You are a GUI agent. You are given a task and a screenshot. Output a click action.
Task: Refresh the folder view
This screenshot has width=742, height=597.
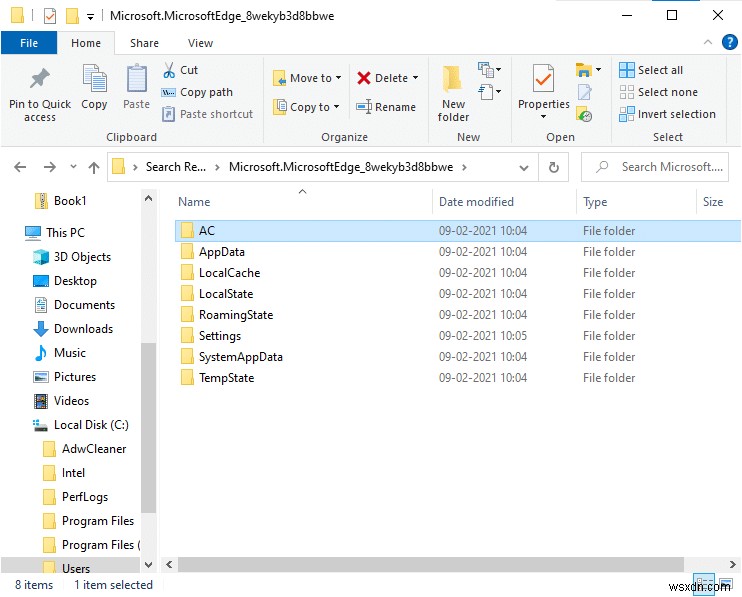(554, 167)
